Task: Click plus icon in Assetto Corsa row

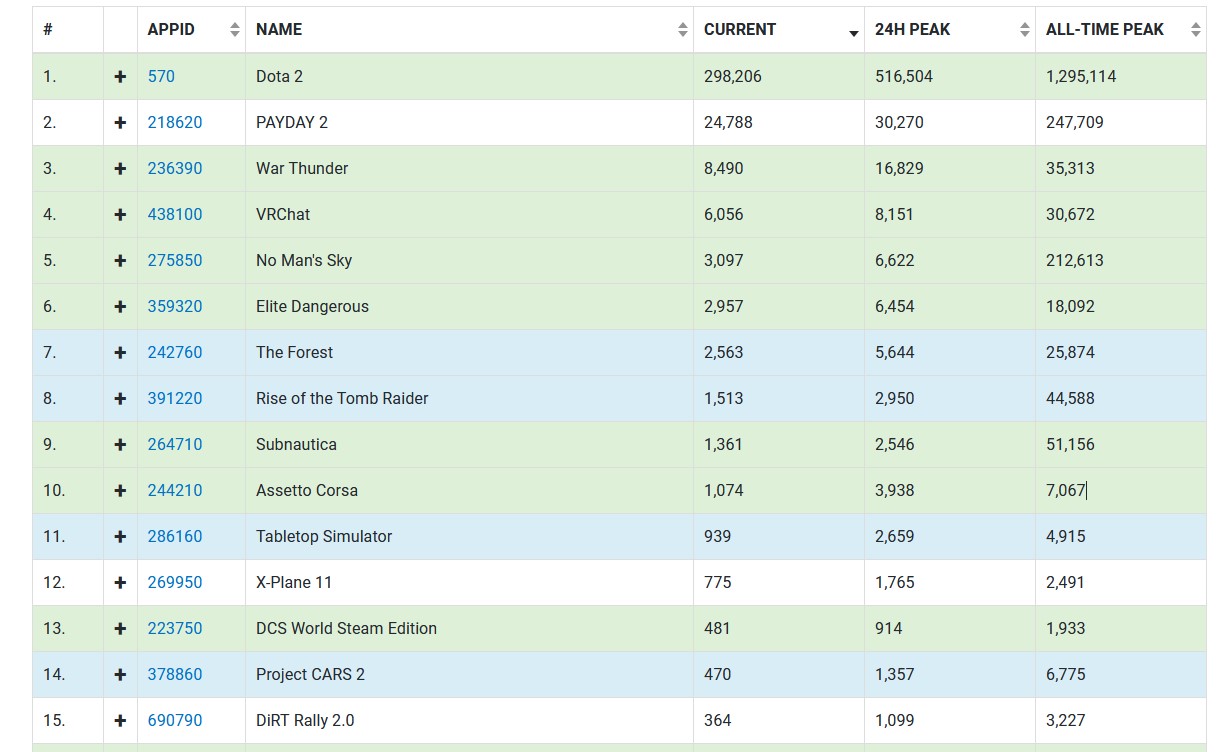Action: click(120, 490)
